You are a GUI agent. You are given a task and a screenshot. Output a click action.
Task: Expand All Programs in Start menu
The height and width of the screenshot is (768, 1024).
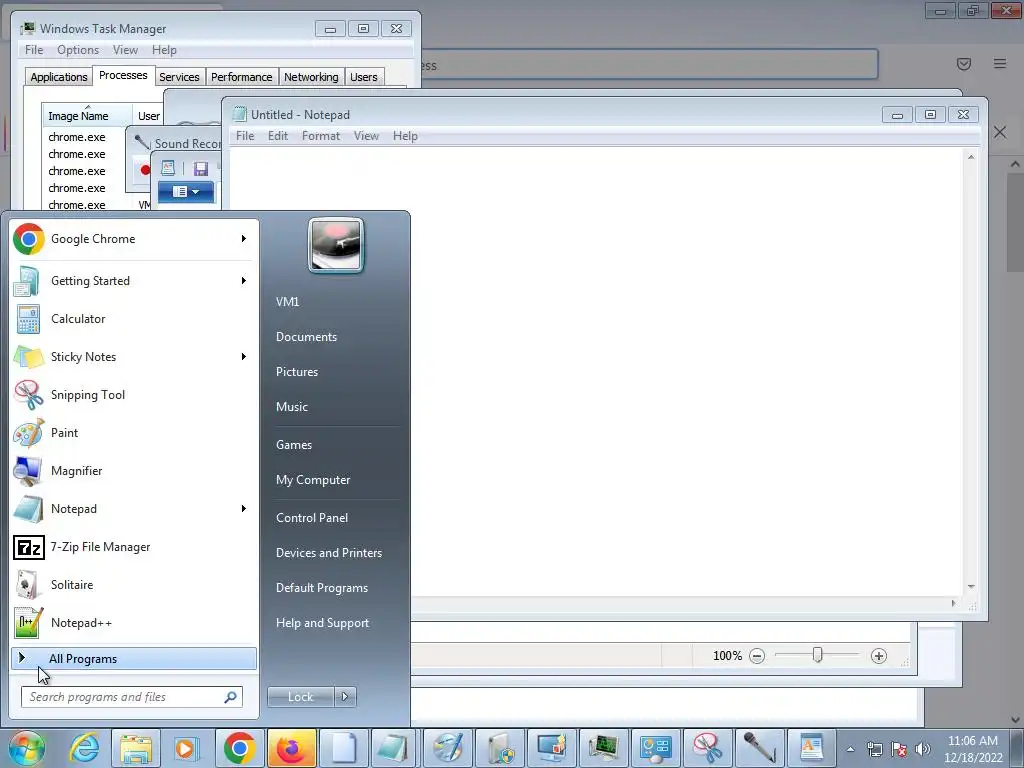tap(134, 658)
